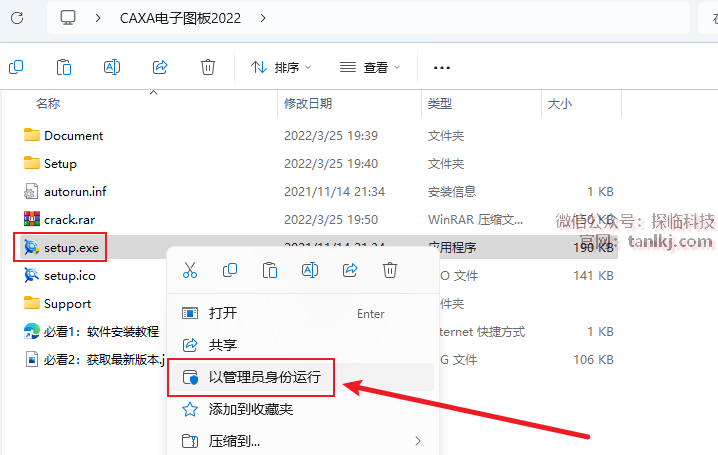Open the 排序 sort dropdown
The width and height of the screenshot is (718, 455).
(x=281, y=68)
